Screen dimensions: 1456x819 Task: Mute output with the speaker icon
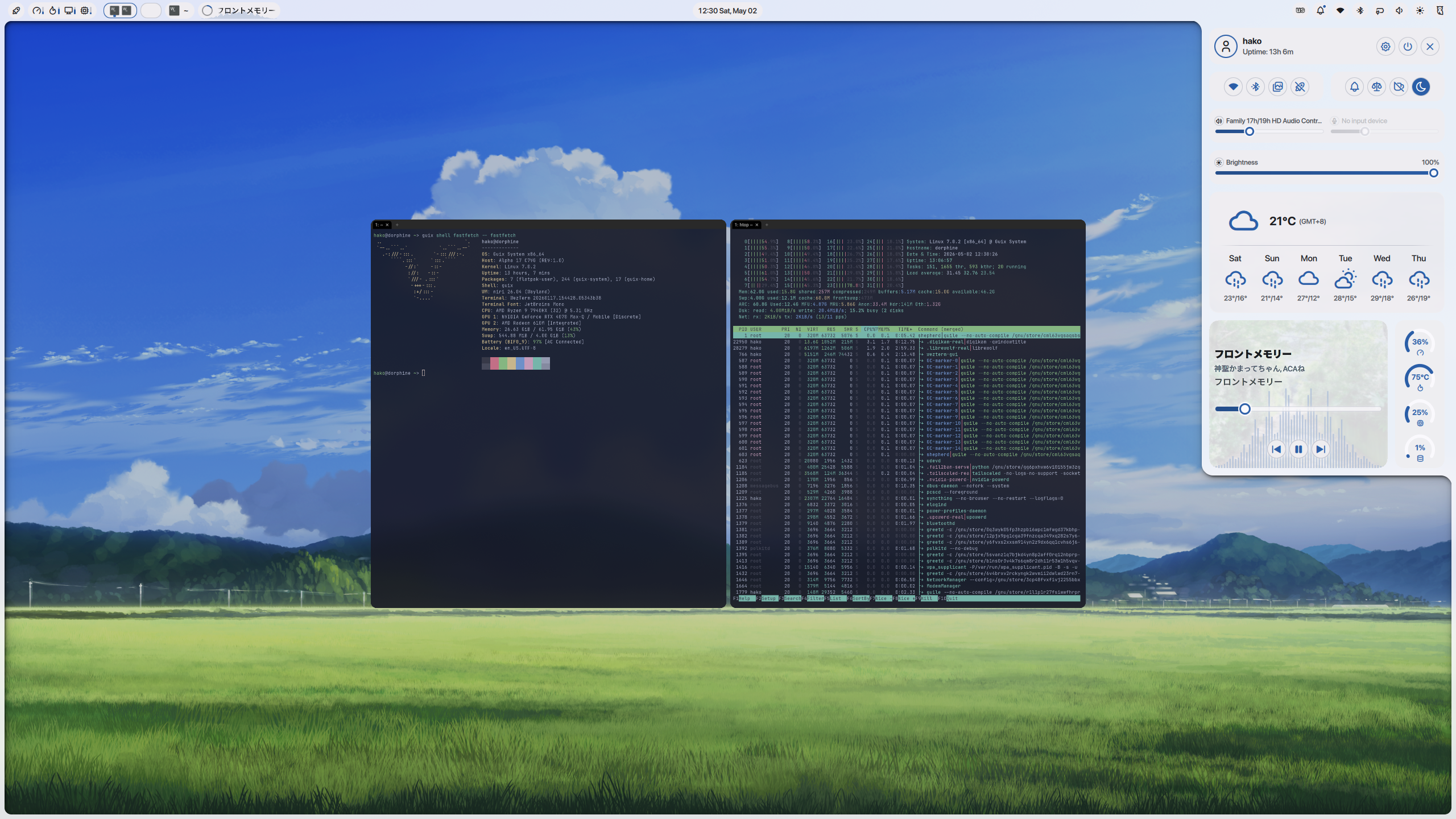pyautogui.click(x=1219, y=121)
